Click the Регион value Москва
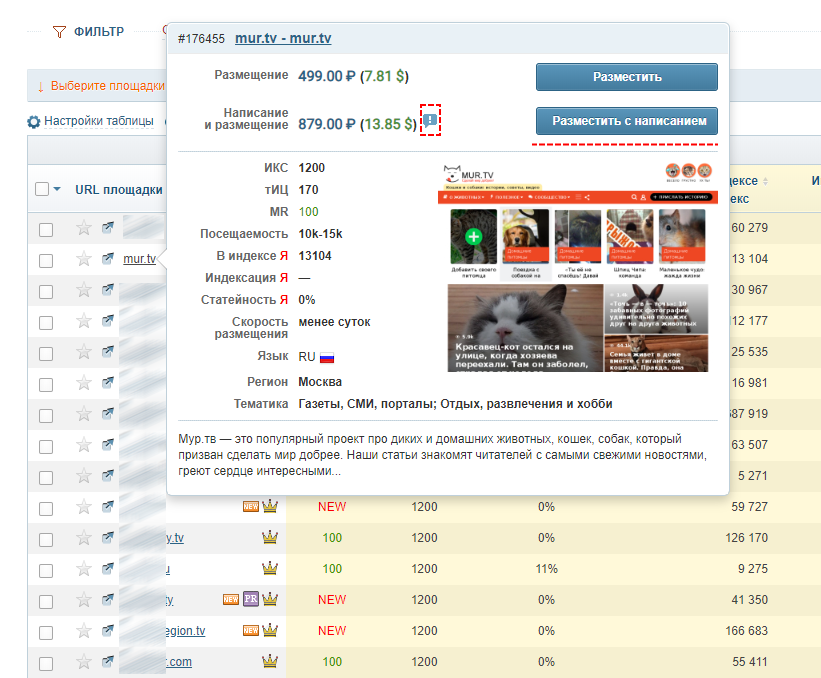Screen dimensions: 821x678 (x=320, y=382)
